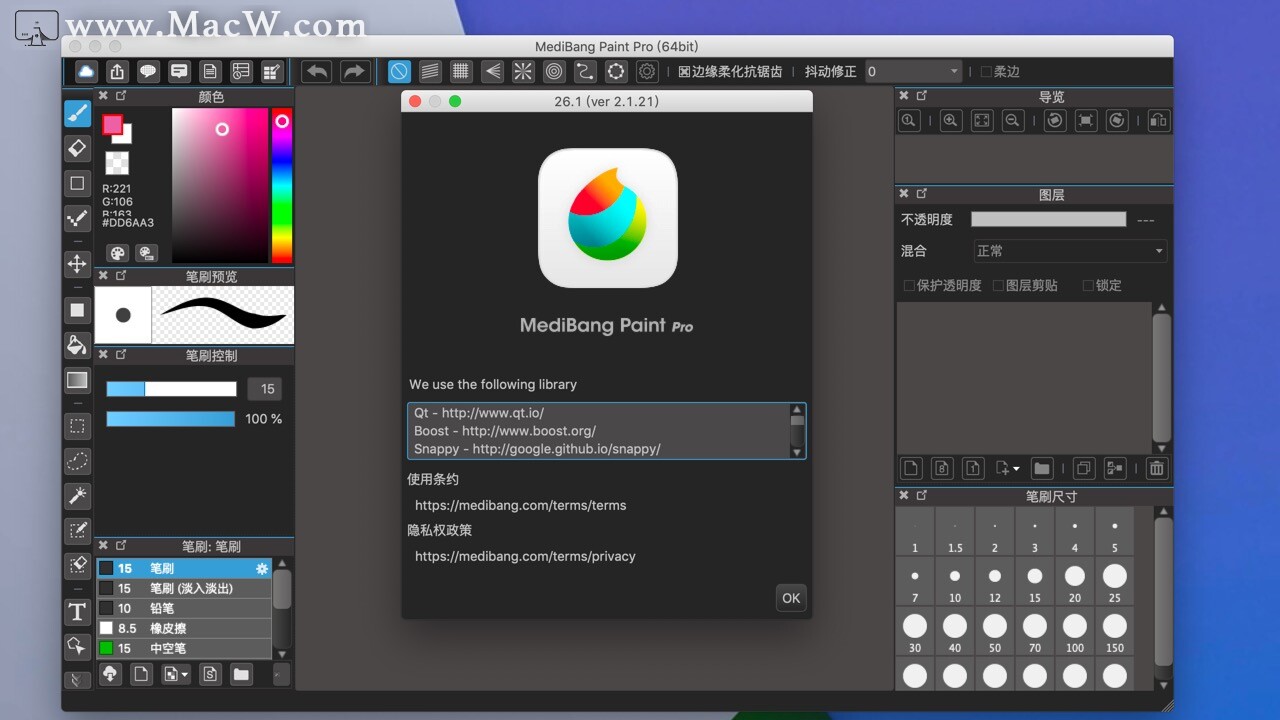The width and height of the screenshot is (1280, 720).
Task: Select the Gradient tool
Action: 77,380
